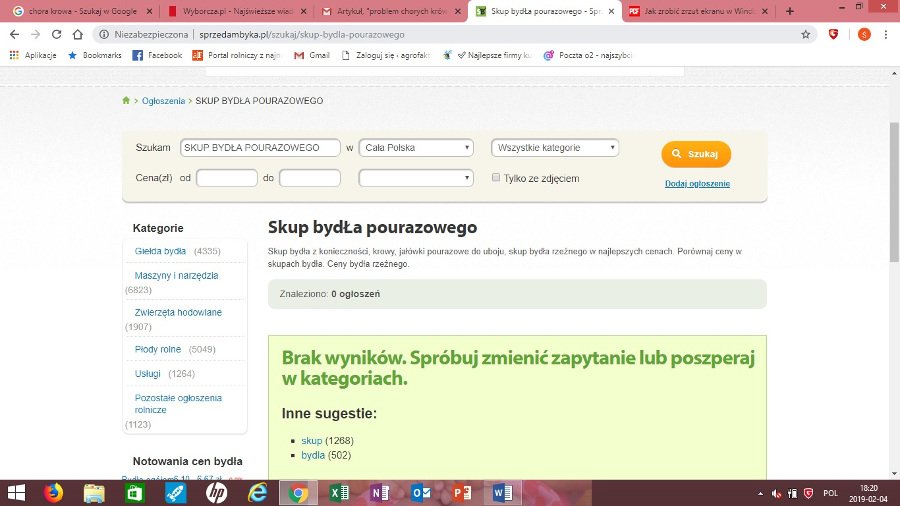The height and width of the screenshot is (506, 900).
Task: Click the minimum price 'od' field
Action: [x=227, y=178]
